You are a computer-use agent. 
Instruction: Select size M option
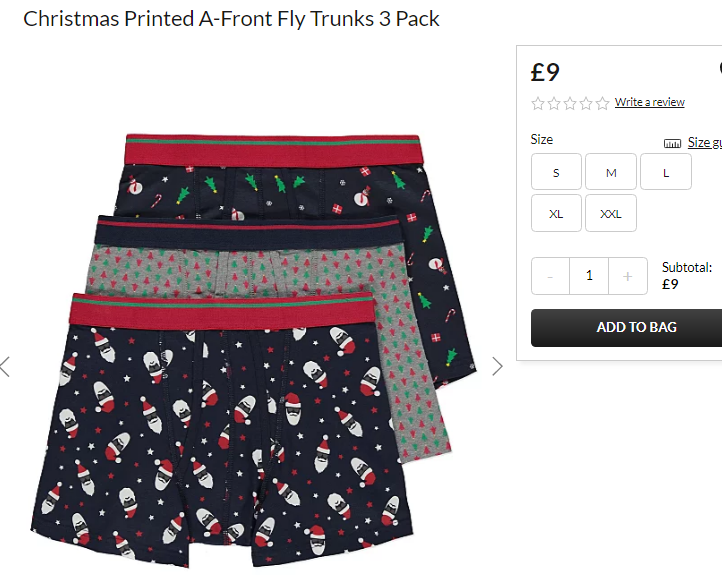(611, 172)
